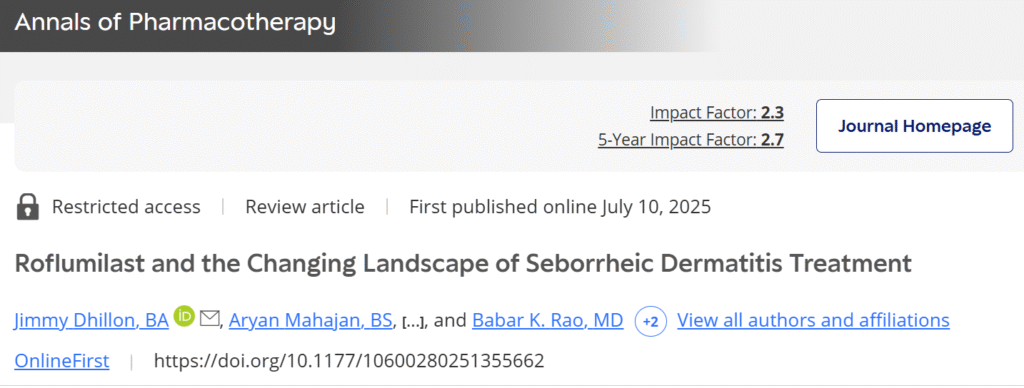
Task: Follow the 5-Year Impact Factor 2.7 link
Action: (690, 139)
